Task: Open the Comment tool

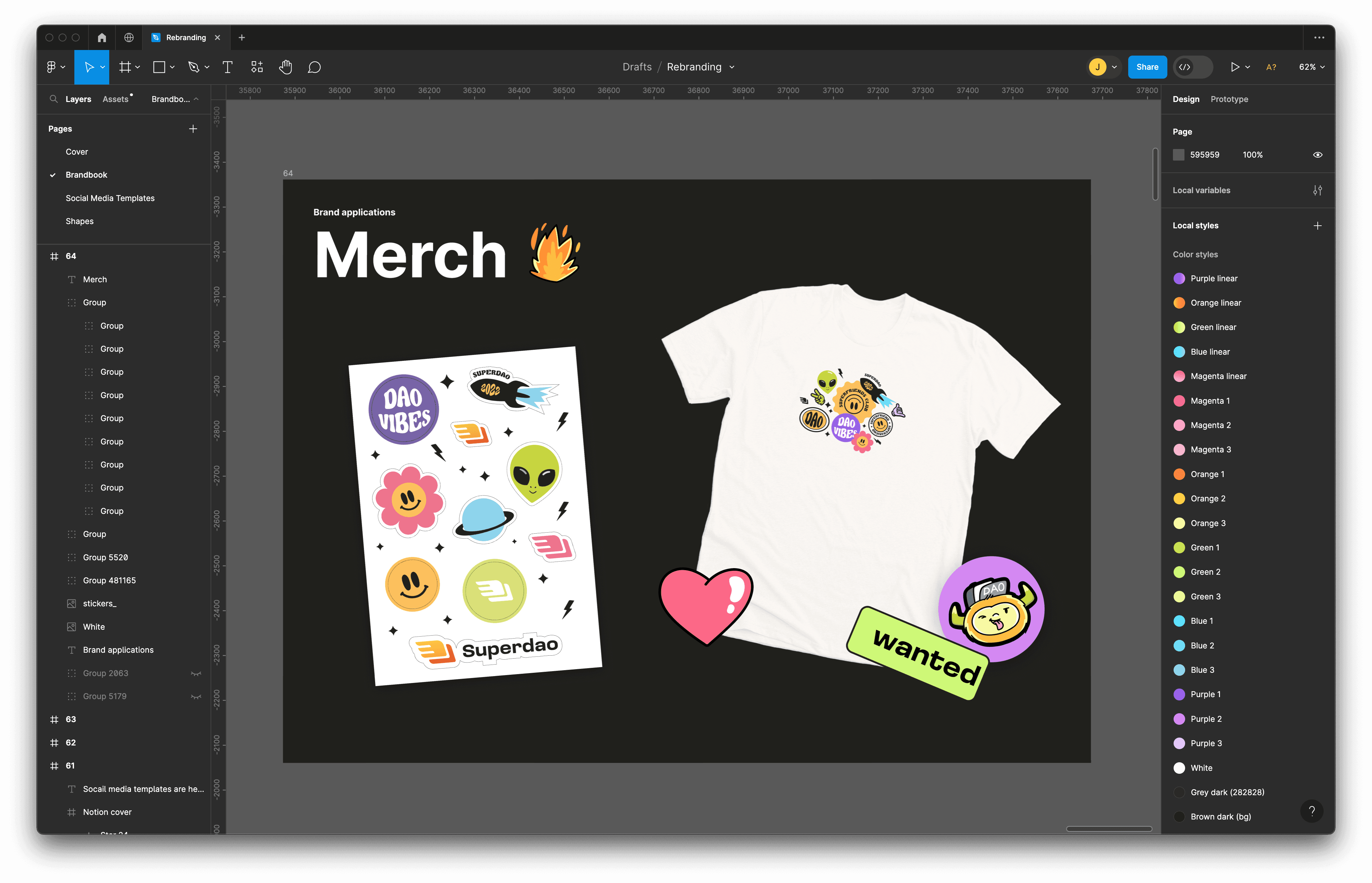Action: click(314, 66)
